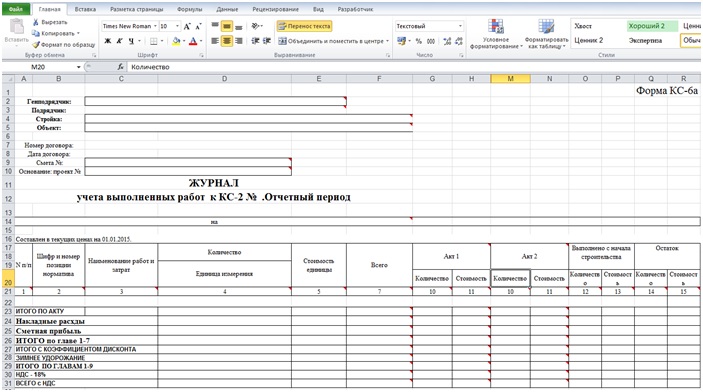703x392 pixels.
Task: Click the fill color bucket icon
Action: coord(176,41)
